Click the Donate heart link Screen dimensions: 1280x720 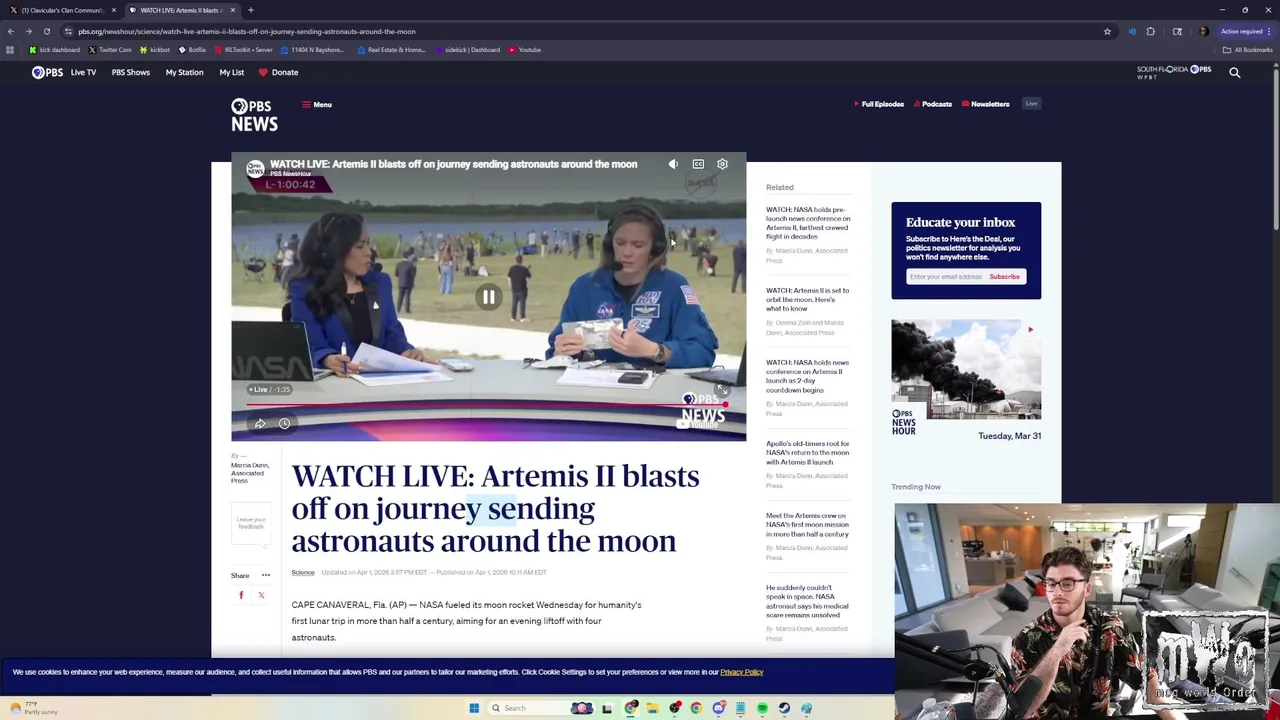pyautogui.click(x=278, y=72)
